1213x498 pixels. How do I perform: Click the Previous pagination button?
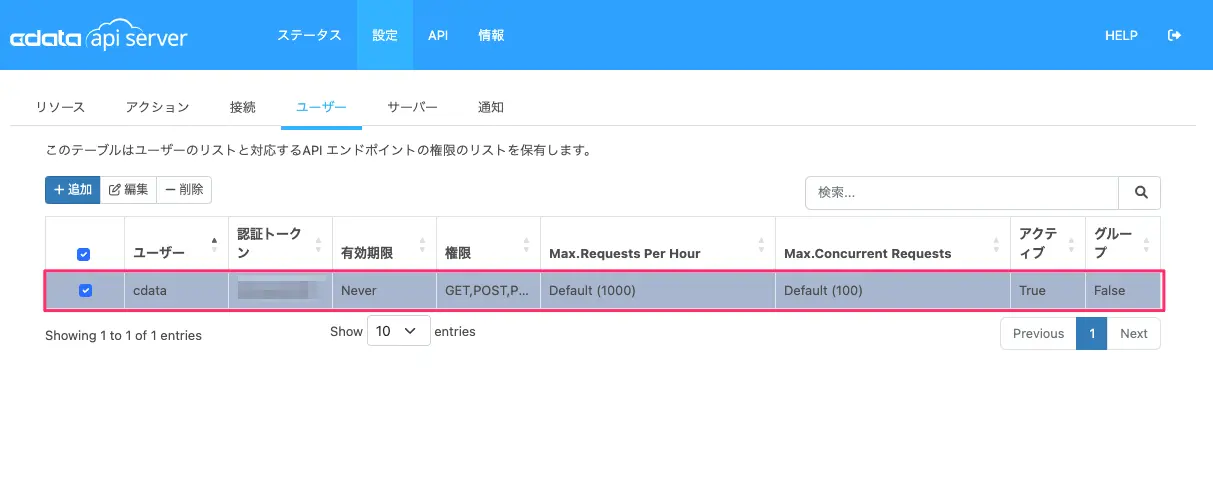pyautogui.click(x=1038, y=333)
